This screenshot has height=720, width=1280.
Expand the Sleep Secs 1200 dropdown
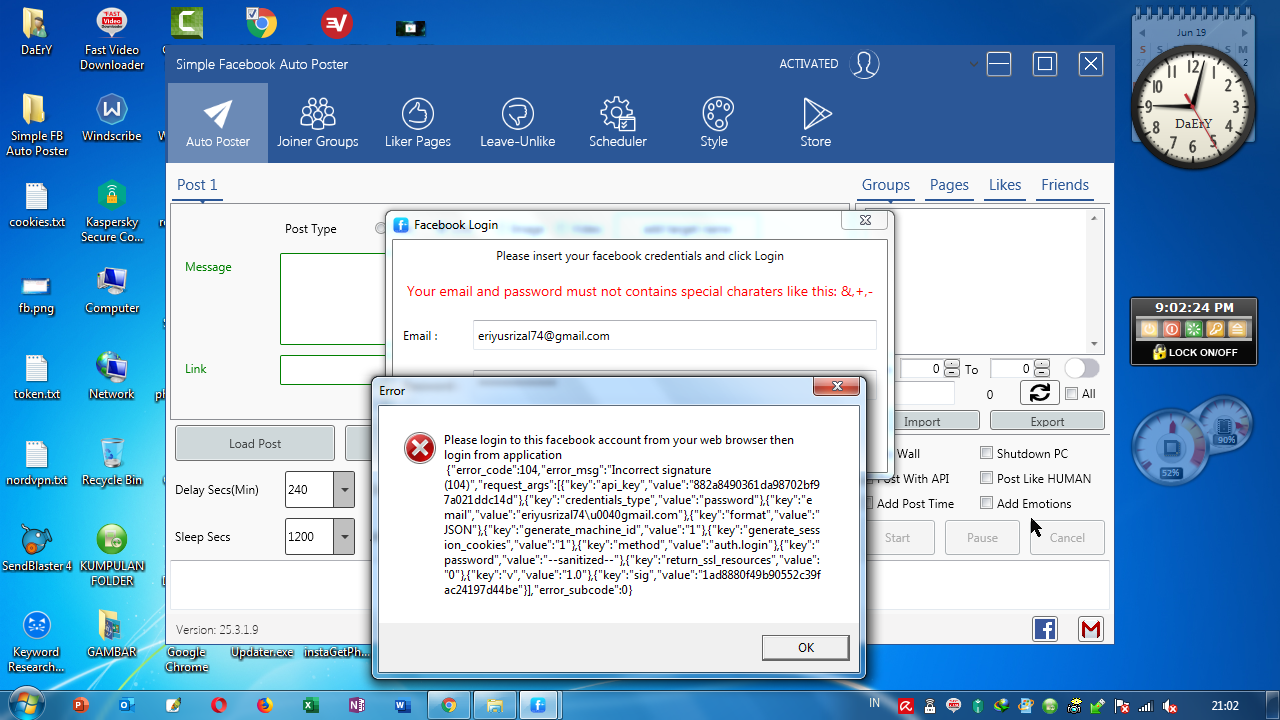pyautogui.click(x=344, y=536)
